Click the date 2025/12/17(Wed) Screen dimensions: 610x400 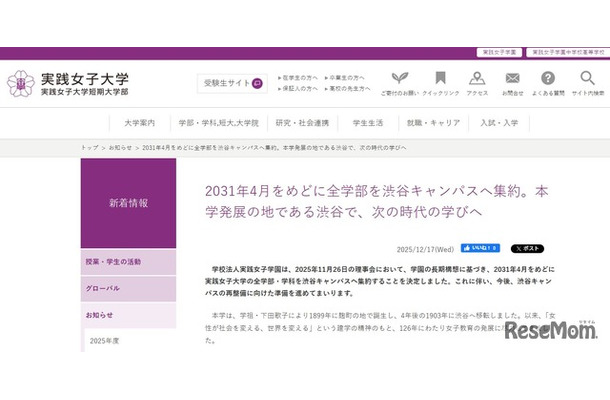tap(425, 249)
